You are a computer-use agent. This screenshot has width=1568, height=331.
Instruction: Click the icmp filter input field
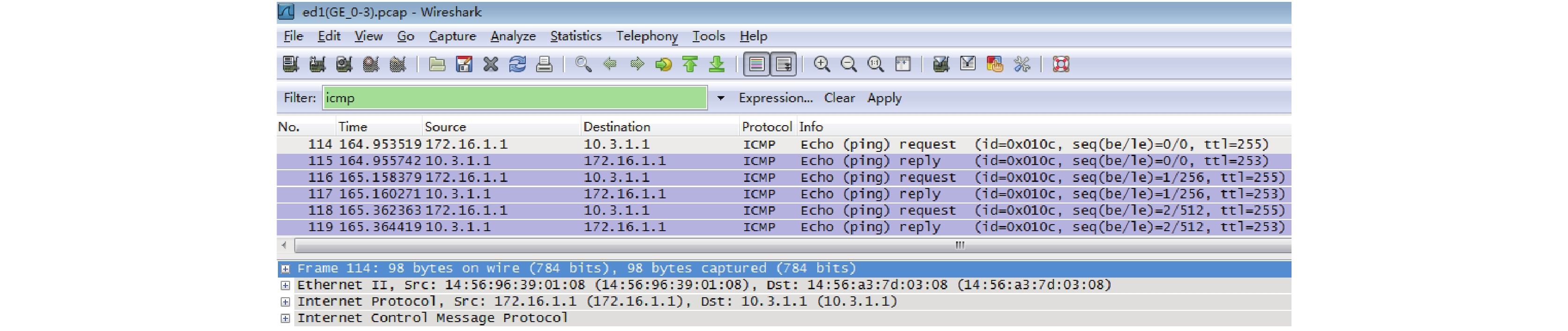coord(515,98)
